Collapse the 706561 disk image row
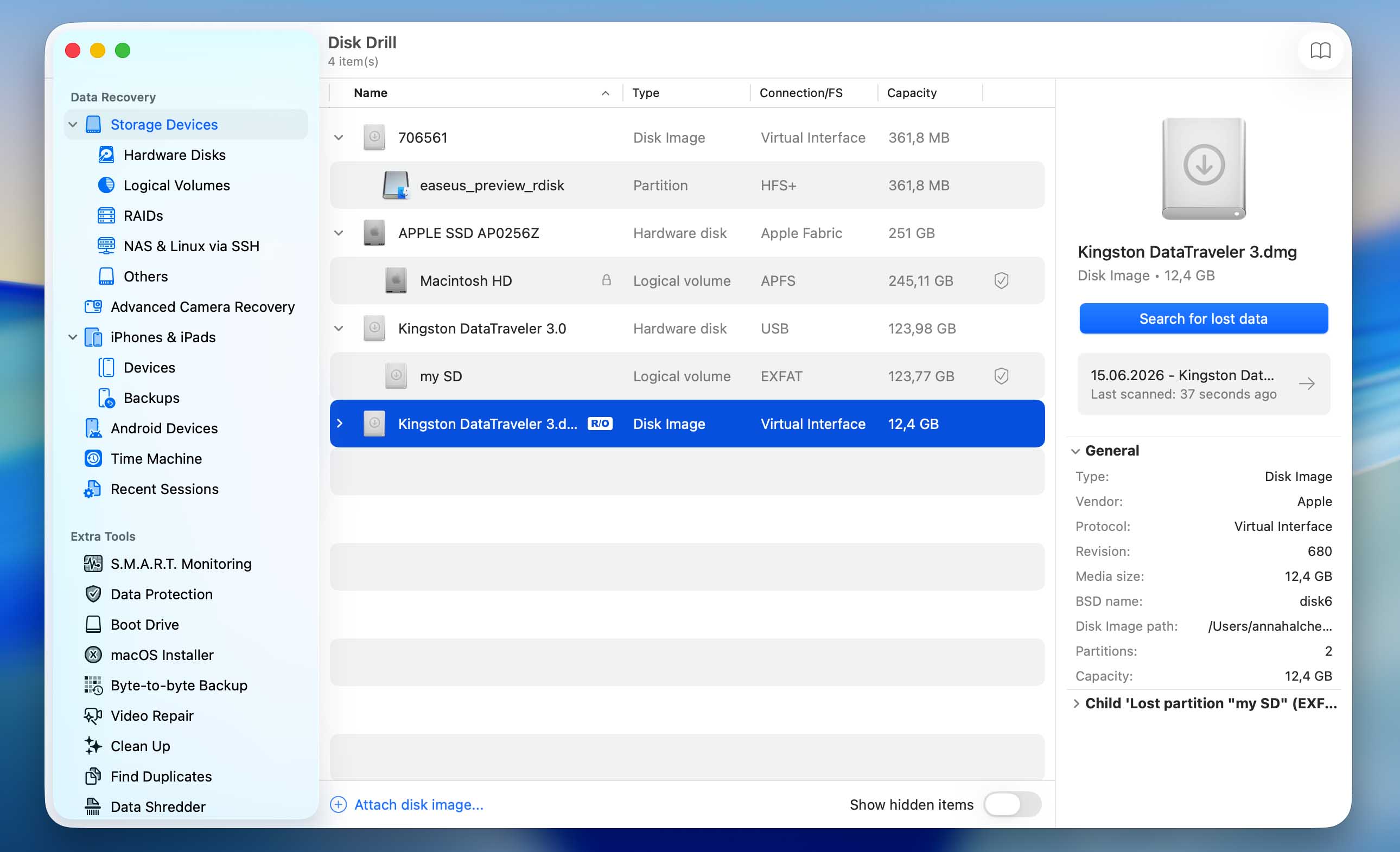Viewport: 1400px width, 852px height. (339, 137)
